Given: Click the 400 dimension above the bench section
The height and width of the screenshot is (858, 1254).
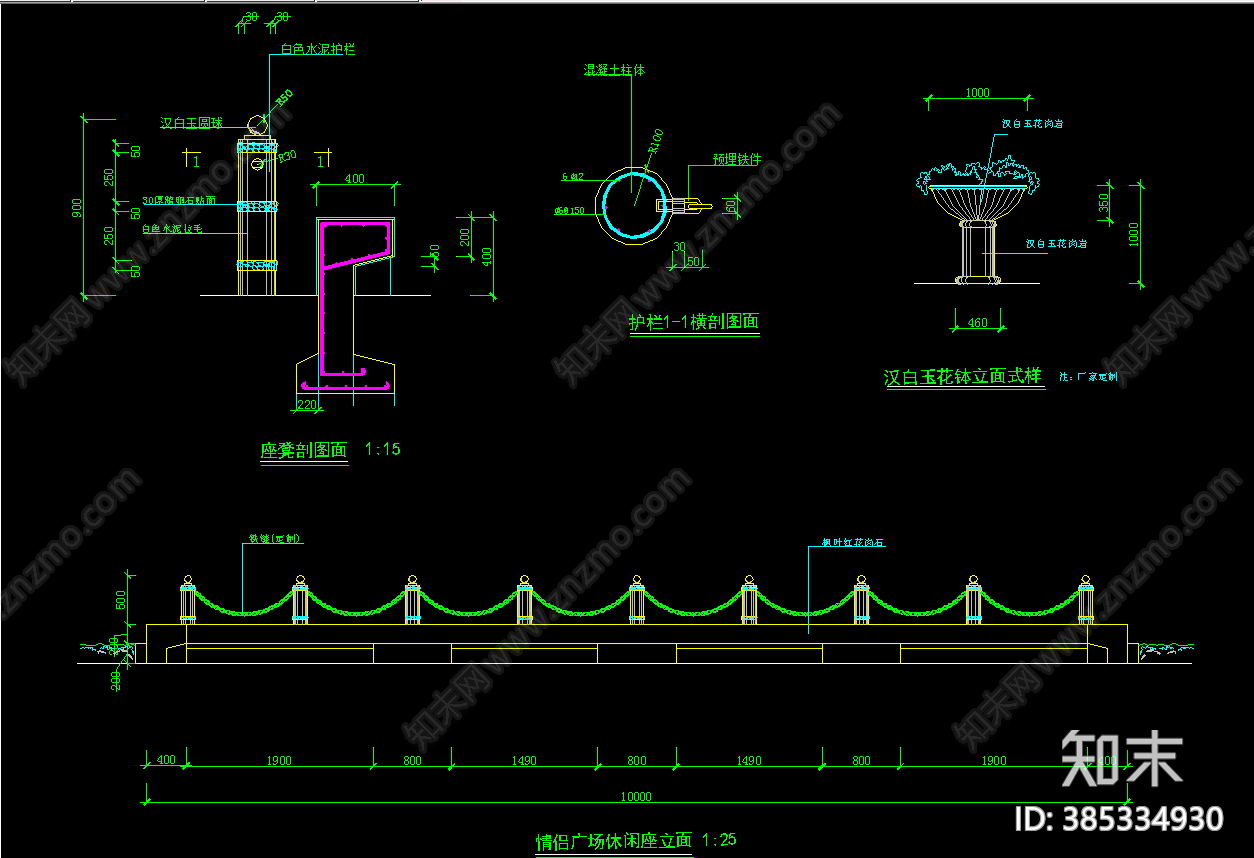Looking at the screenshot, I should pyautogui.click(x=354, y=179).
